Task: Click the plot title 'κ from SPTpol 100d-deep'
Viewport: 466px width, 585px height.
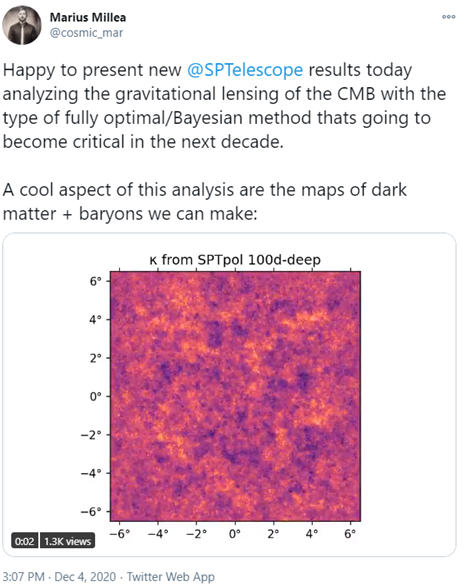Action: [235, 259]
